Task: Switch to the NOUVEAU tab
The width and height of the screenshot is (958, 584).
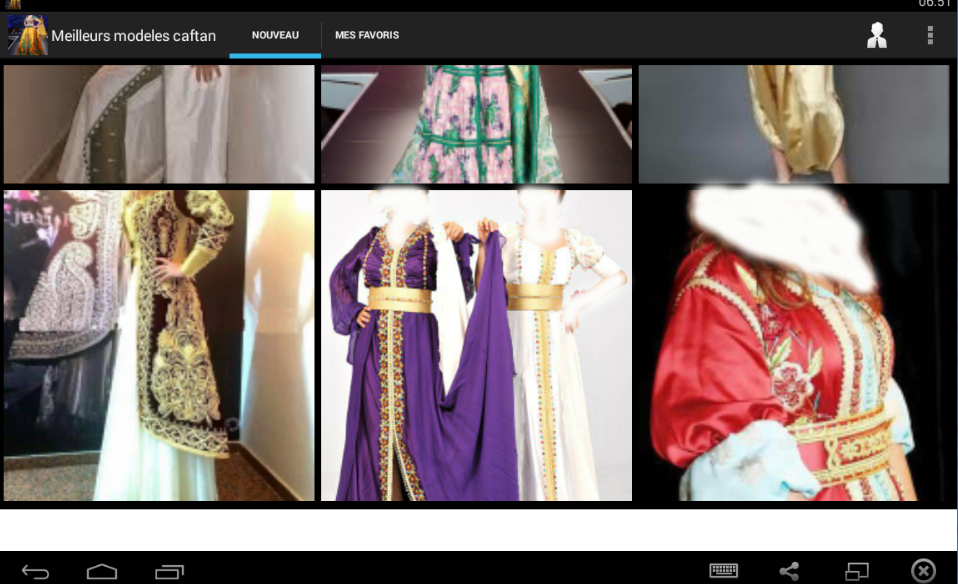Action: point(275,35)
